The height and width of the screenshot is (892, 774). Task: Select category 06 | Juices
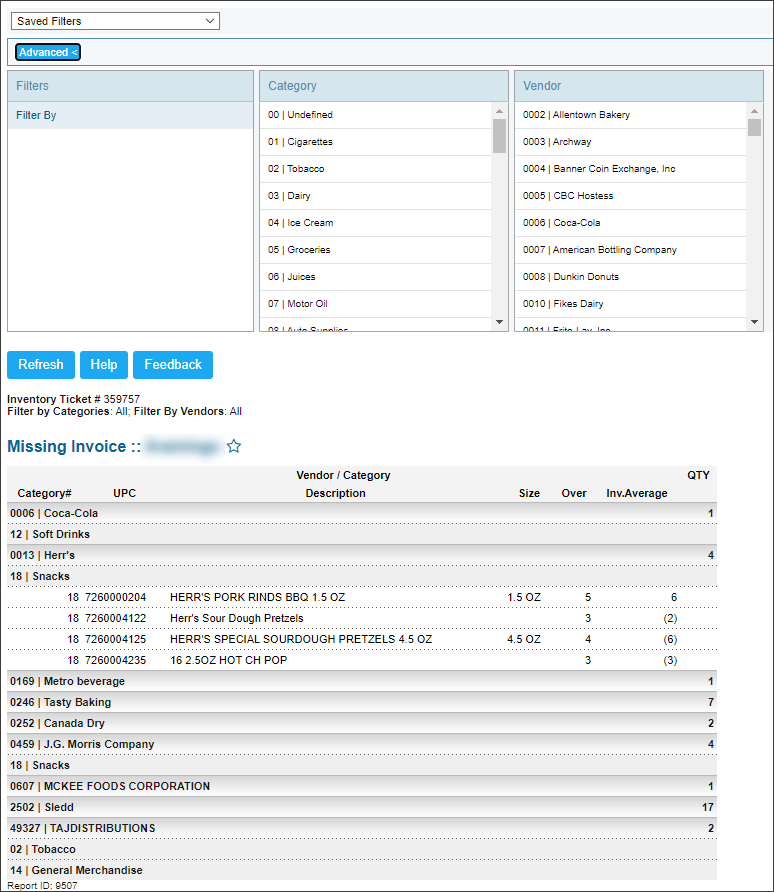point(375,277)
